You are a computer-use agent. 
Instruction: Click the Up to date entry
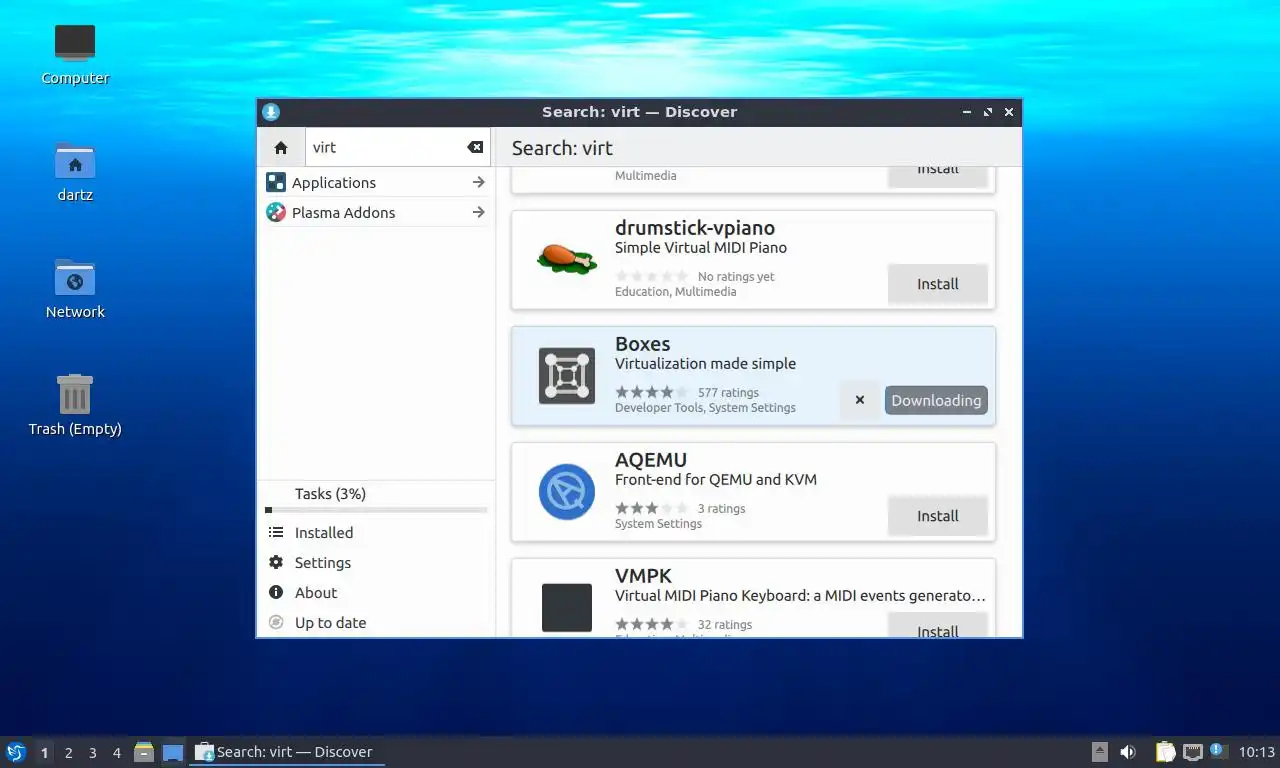(376, 622)
